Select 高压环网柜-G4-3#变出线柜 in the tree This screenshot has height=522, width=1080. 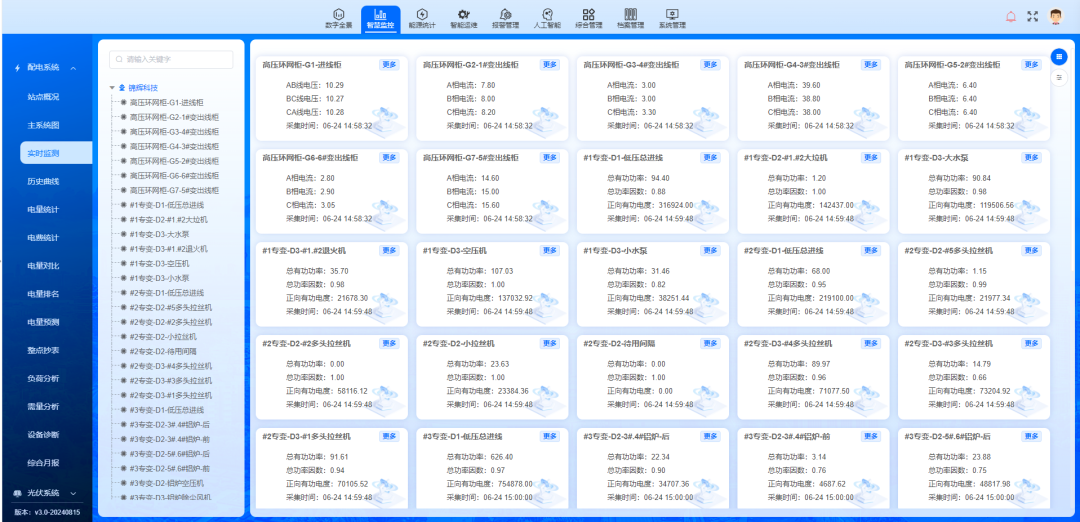click(x=174, y=146)
